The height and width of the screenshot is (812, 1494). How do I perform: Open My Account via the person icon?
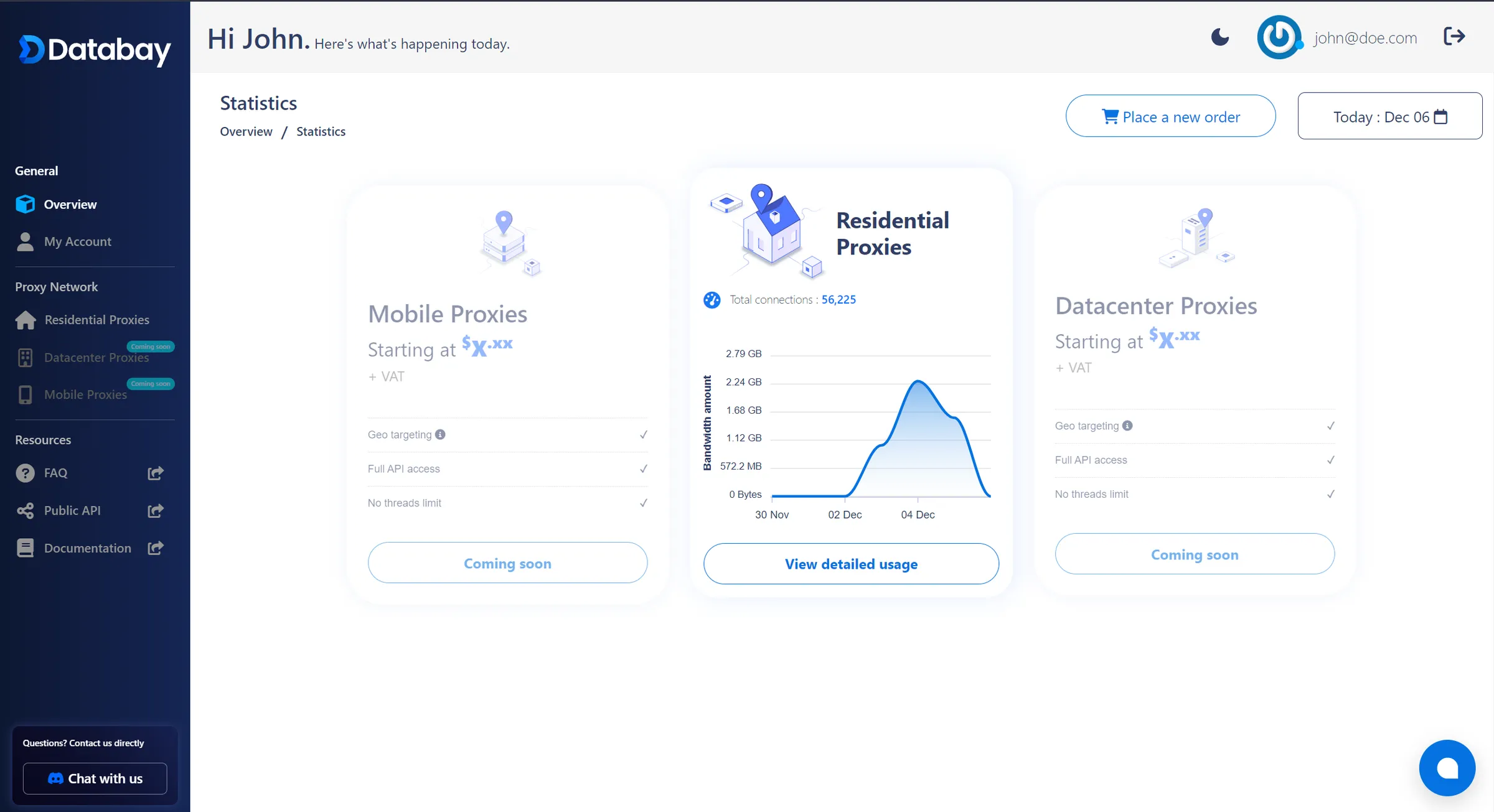(x=25, y=241)
